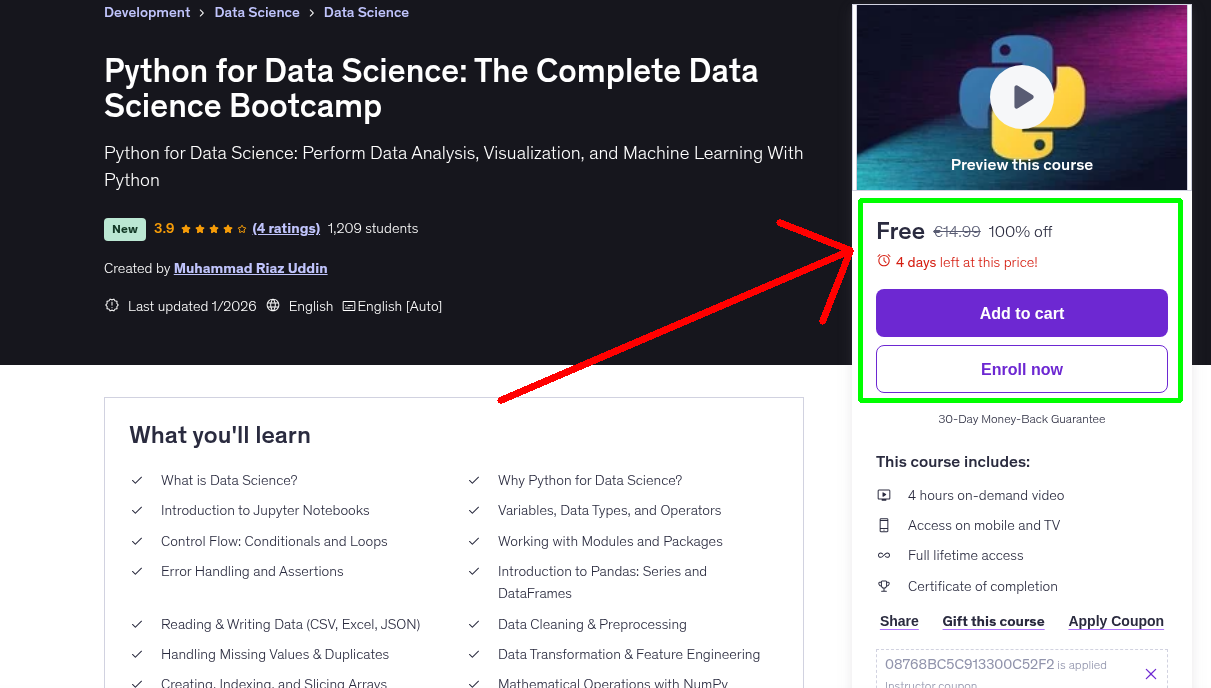
Task: Open the Data Science breadcrumb category
Action: [x=257, y=12]
